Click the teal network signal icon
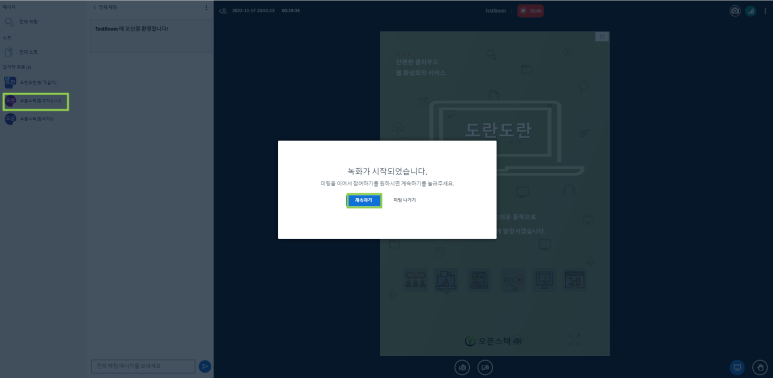 pyautogui.click(x=750, y=11)
